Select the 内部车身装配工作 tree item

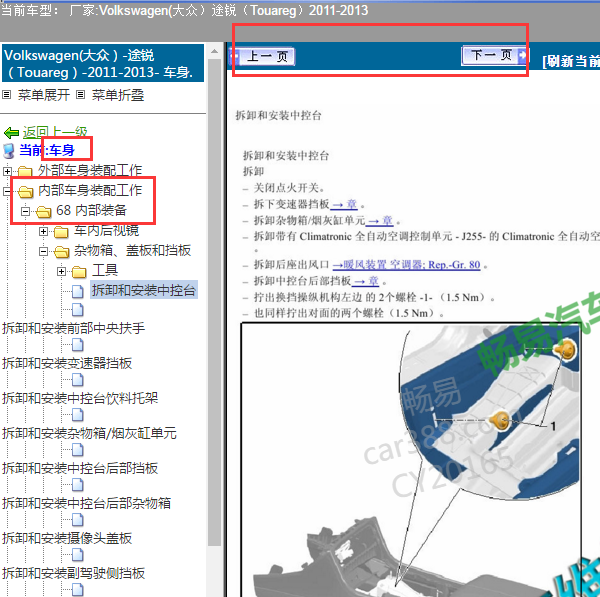[90, 190]
